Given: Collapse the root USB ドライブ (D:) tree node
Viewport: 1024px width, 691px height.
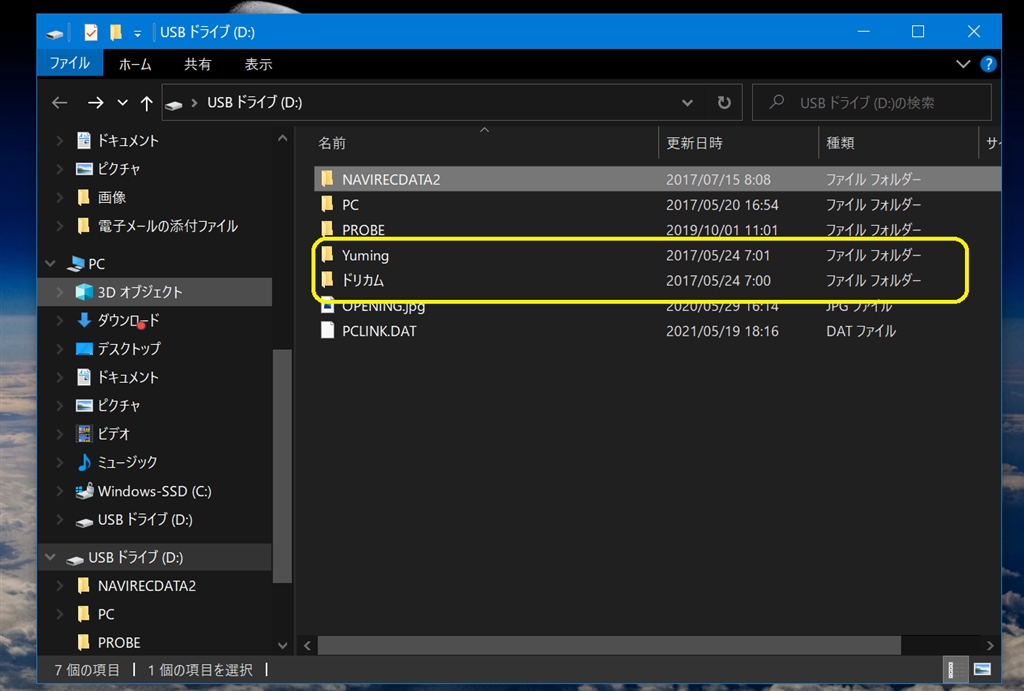Looking at the screenshot, I should (x=50, y=557).
